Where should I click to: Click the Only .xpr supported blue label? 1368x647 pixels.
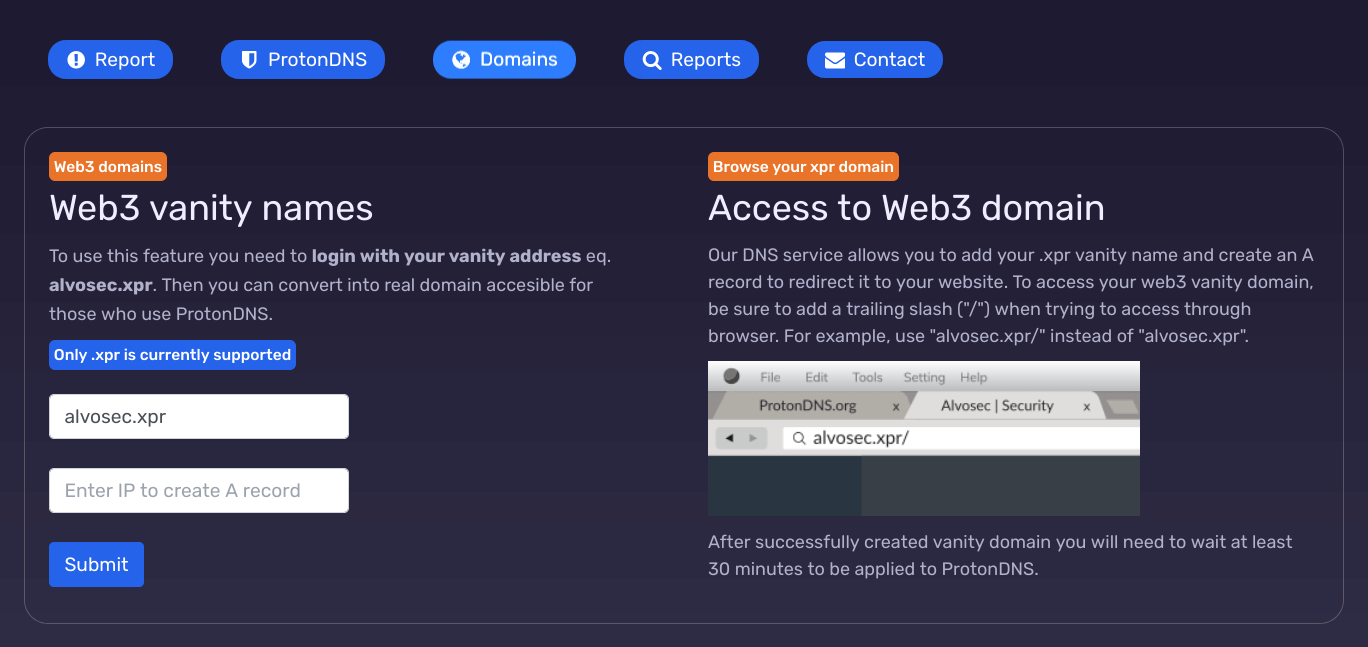(172, 355)
